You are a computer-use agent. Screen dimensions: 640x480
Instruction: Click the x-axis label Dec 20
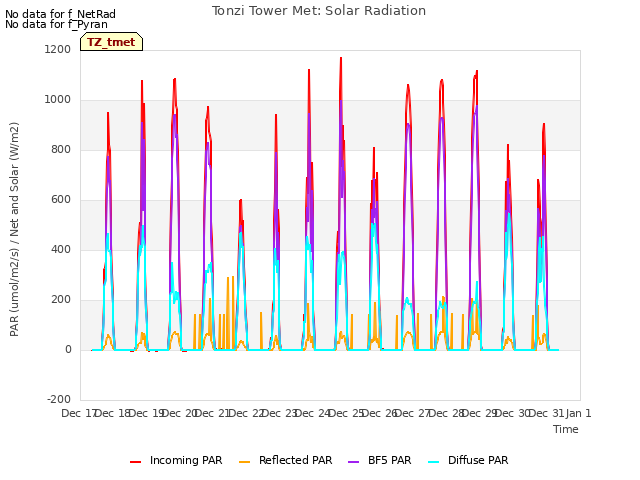(178, 413)
